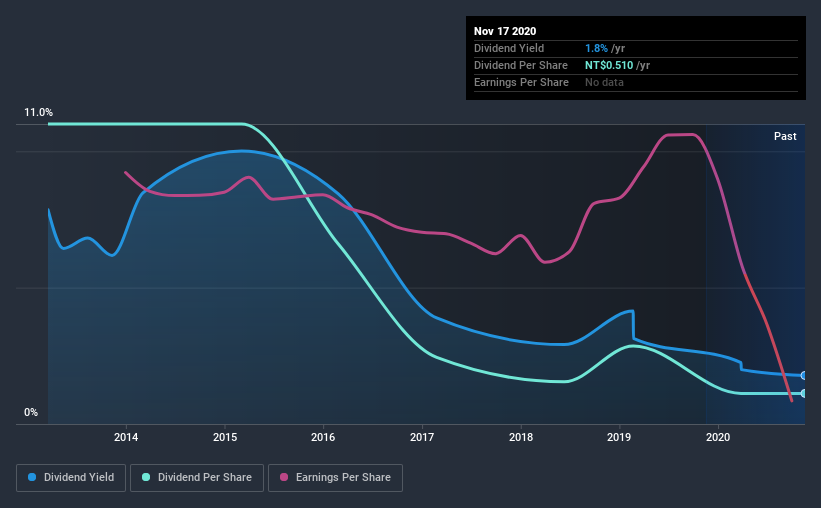Screen dimensions: 821x508
Task: Click the teal Dividend Per Share legend dot
Action: 146,477
